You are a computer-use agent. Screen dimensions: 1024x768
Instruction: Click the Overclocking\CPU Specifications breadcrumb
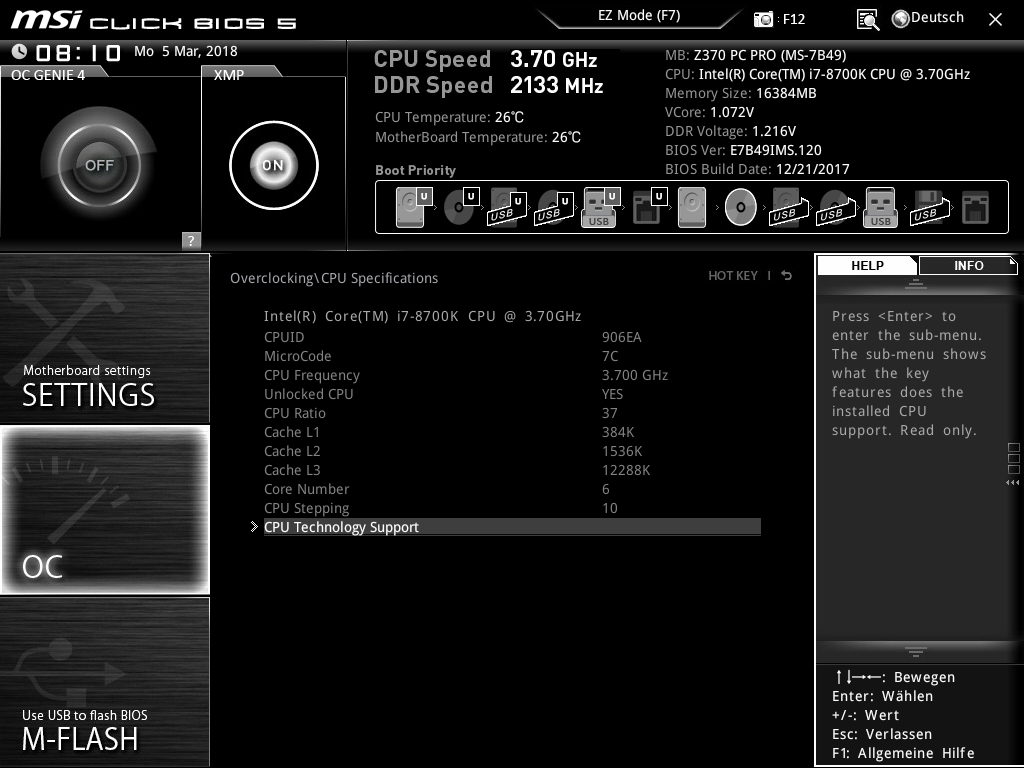tap(334, 278)
